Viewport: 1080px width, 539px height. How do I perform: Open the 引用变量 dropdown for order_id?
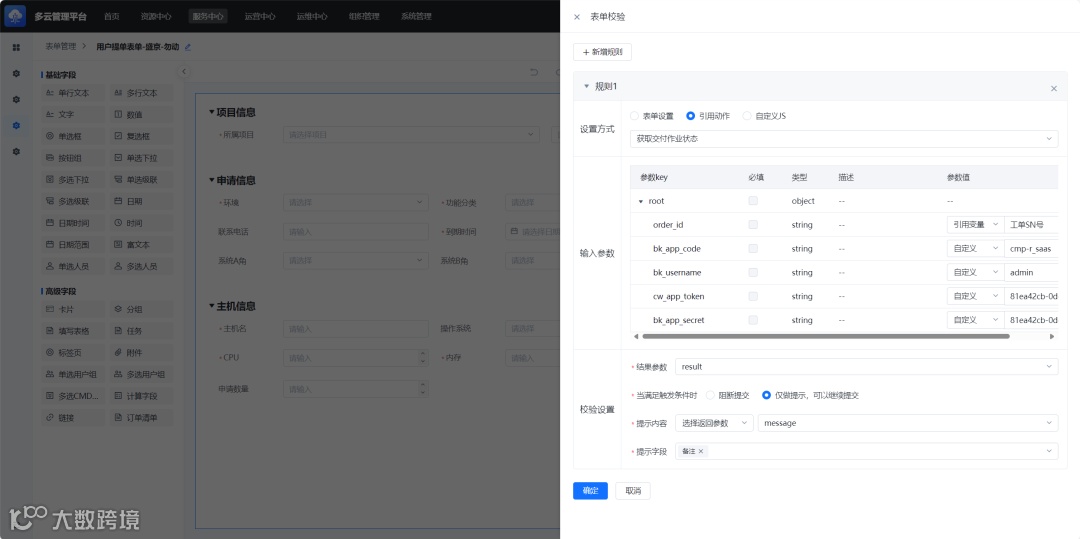975,224
